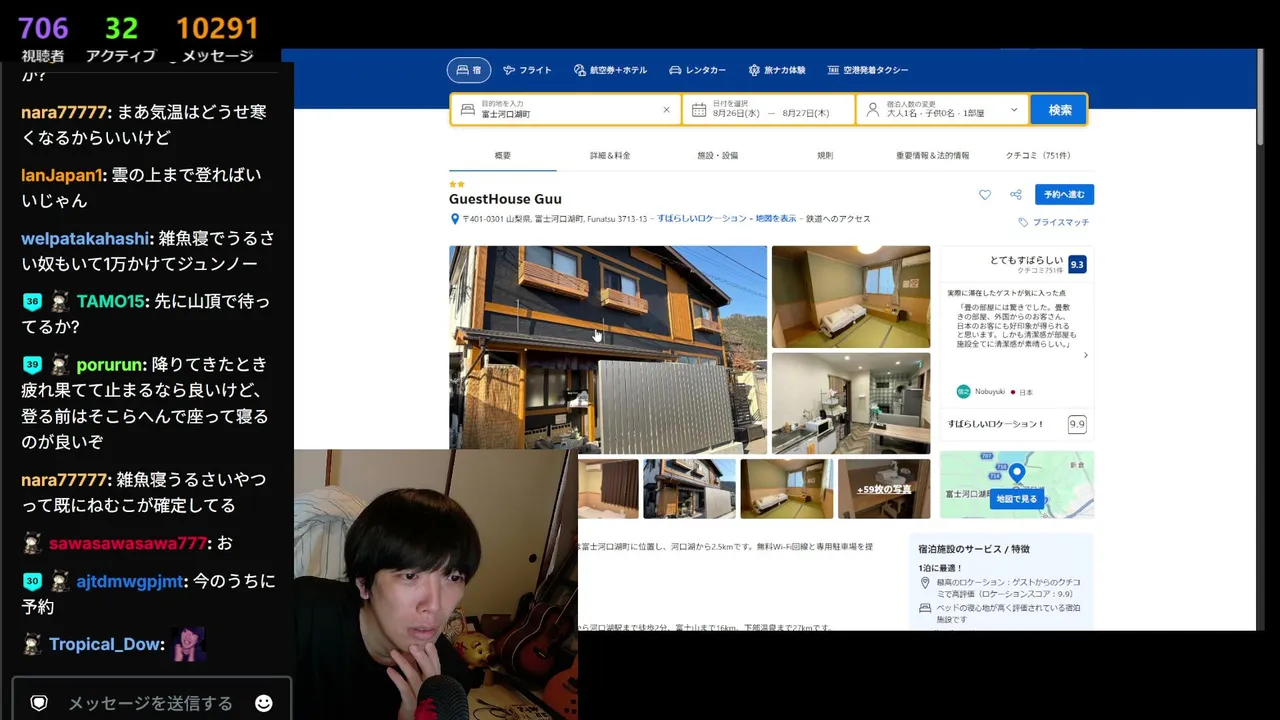Click the 宿泊施設のサービス / 特徴 heading
The image size is (1280, 720).
tap(974, 549)
